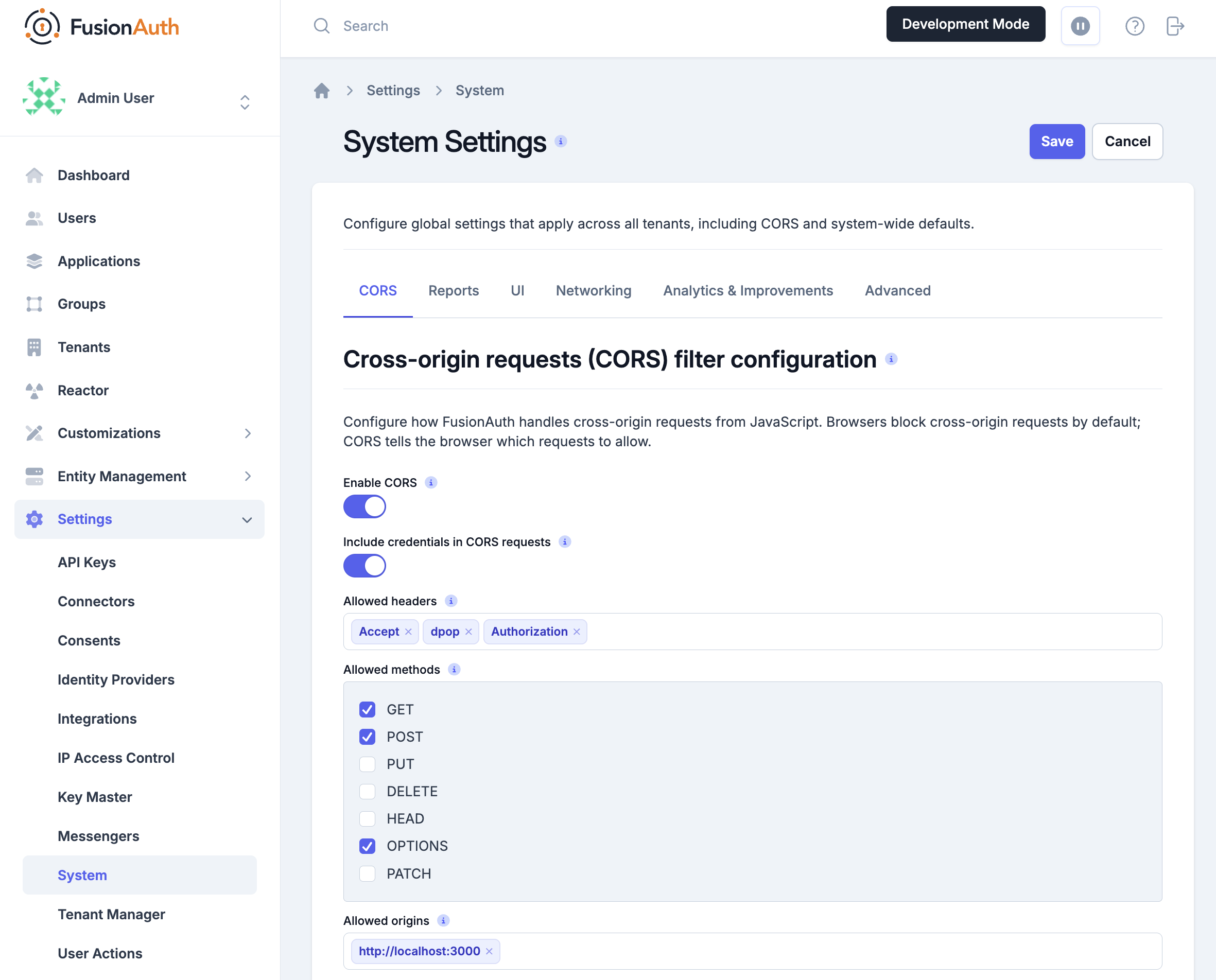Click the Users people icon in sidebar
This screenshot has width=1216, height=980.
click(34, 218)
